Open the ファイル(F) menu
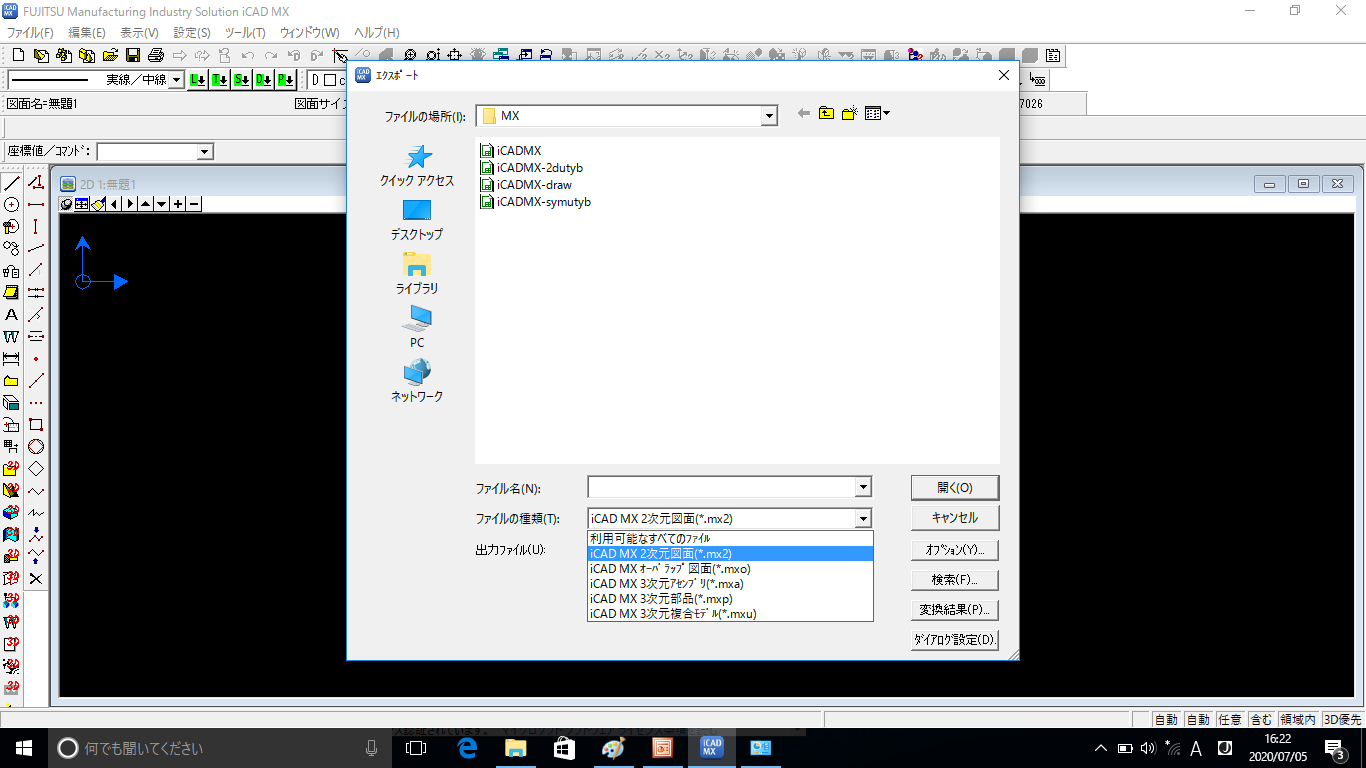This screenshot has height=768, width=1366. [x=30, y=33]
